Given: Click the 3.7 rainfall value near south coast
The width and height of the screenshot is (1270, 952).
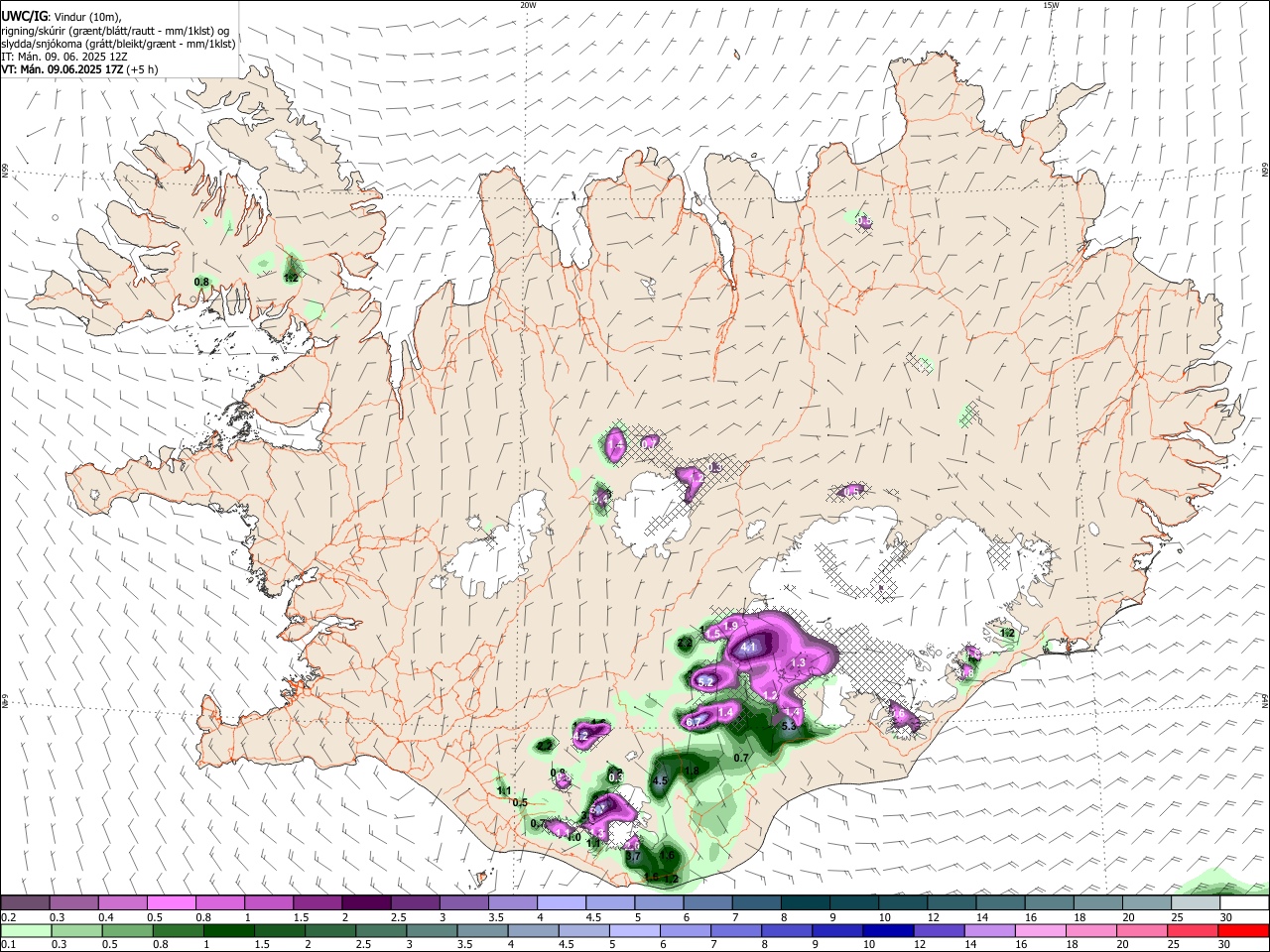Looking at the screenshot, I should click(x=633, y=856).
